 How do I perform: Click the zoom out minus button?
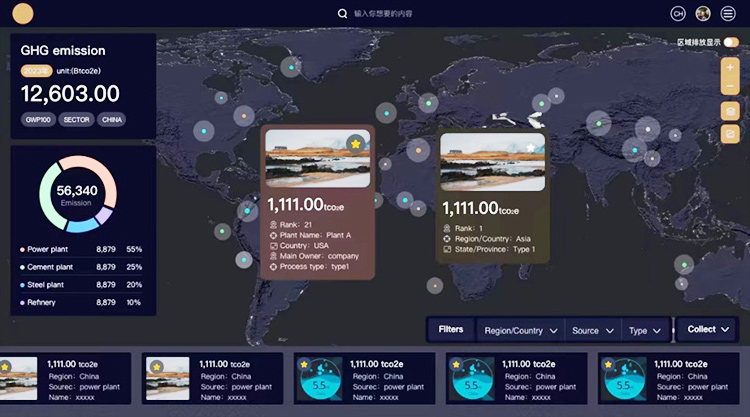(730, 86)
